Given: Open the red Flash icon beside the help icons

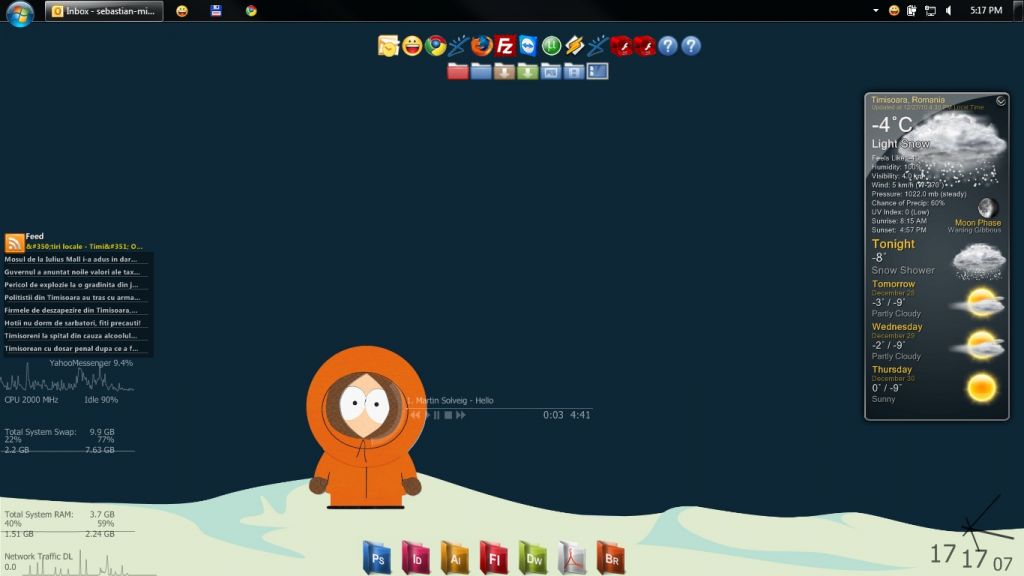Looking at the screenshot, I should [x=645, y=46].
